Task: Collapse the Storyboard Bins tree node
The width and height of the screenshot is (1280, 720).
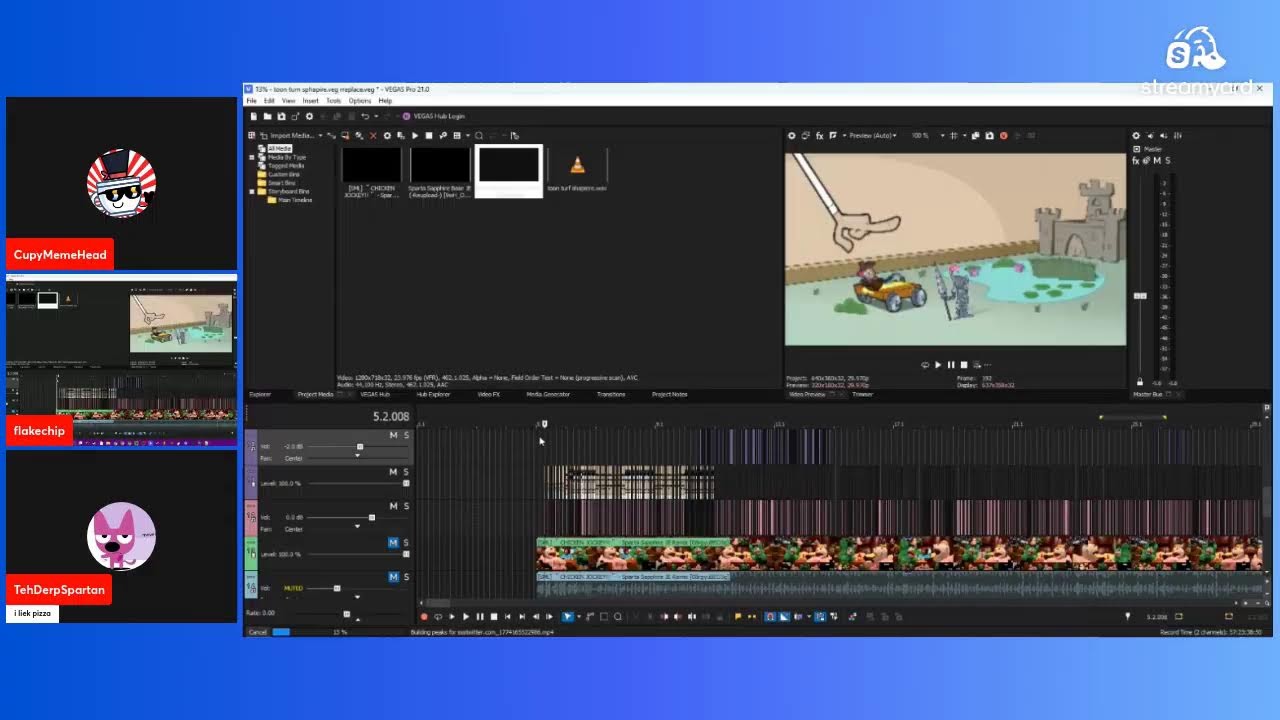Action: coord(252,191)
